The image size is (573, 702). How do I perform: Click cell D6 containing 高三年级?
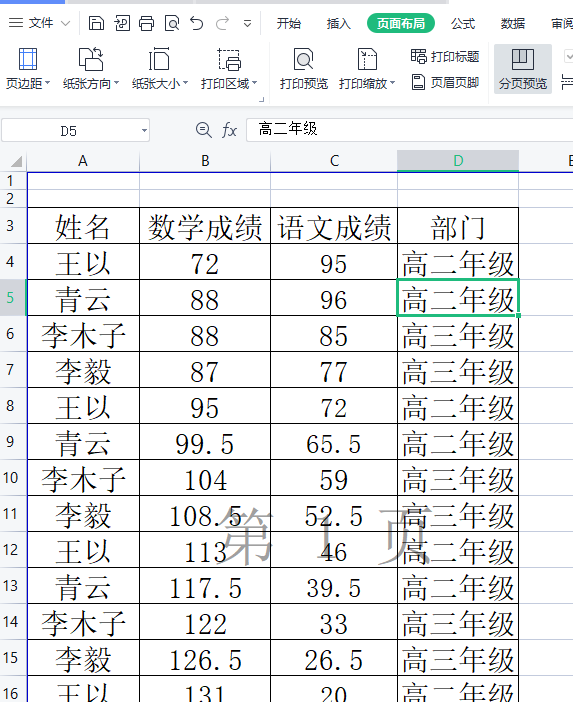(458, 334)
